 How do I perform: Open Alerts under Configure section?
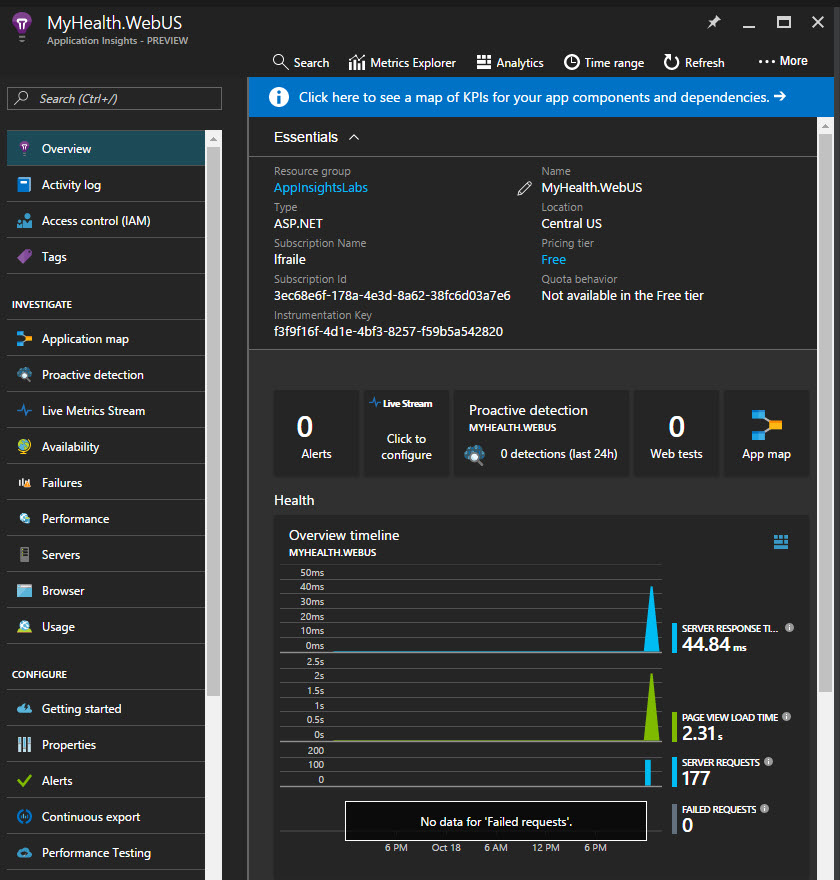pos(106,780)
